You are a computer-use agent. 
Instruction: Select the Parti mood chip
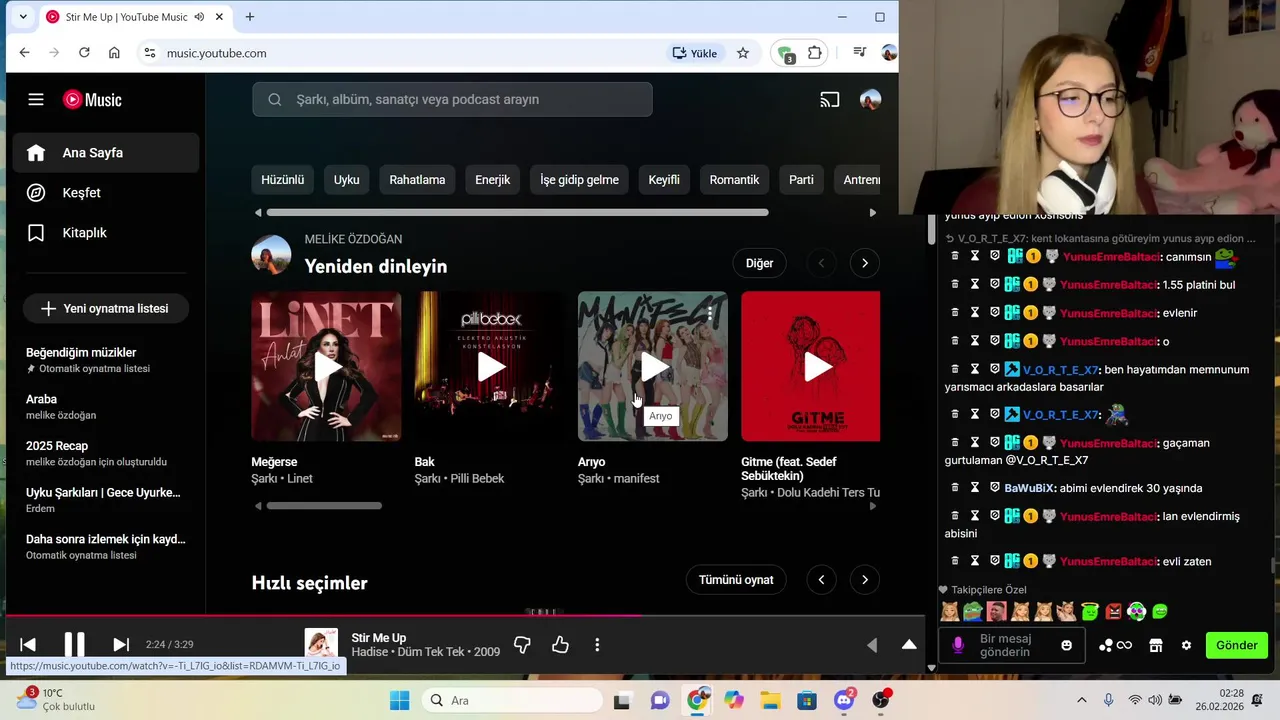(x=801, y=180)
